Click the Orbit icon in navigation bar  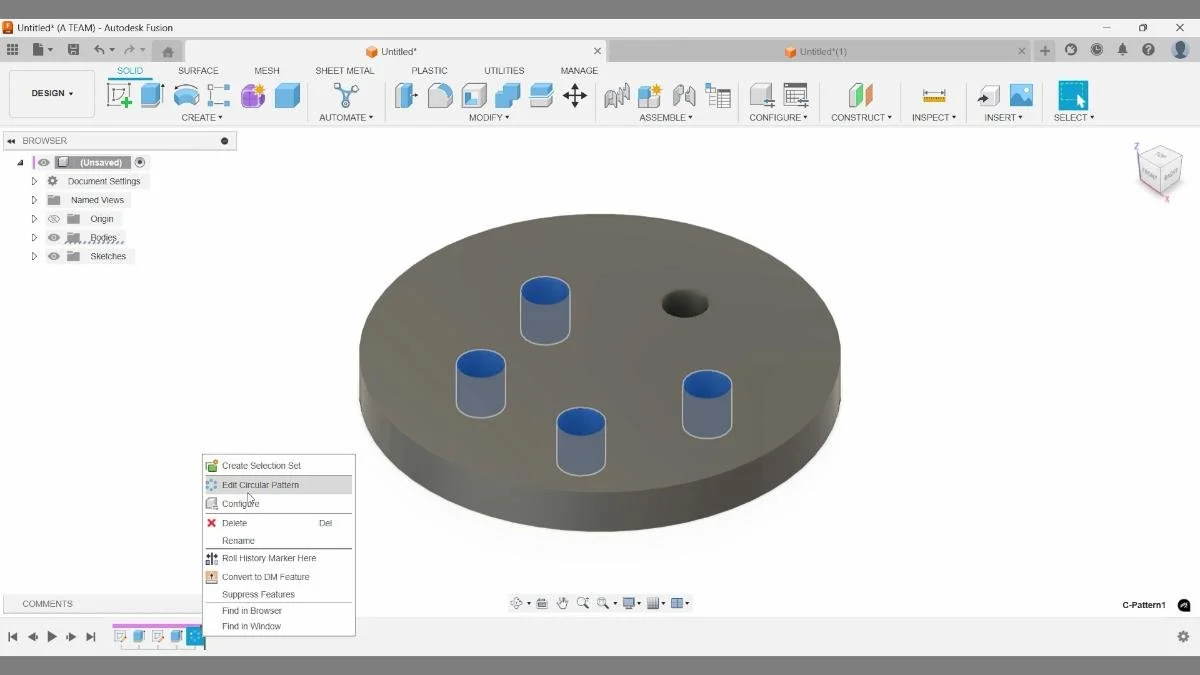tap(518, 603)
